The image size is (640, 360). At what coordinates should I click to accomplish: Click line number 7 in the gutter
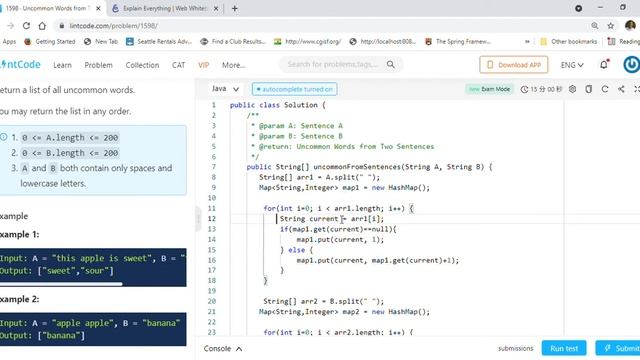coord(213,167)
